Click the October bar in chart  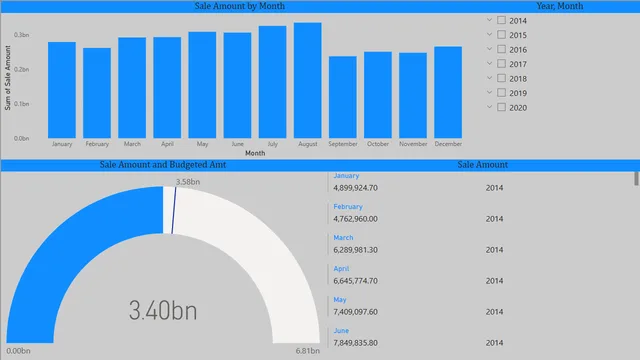(x=378, y=95)
